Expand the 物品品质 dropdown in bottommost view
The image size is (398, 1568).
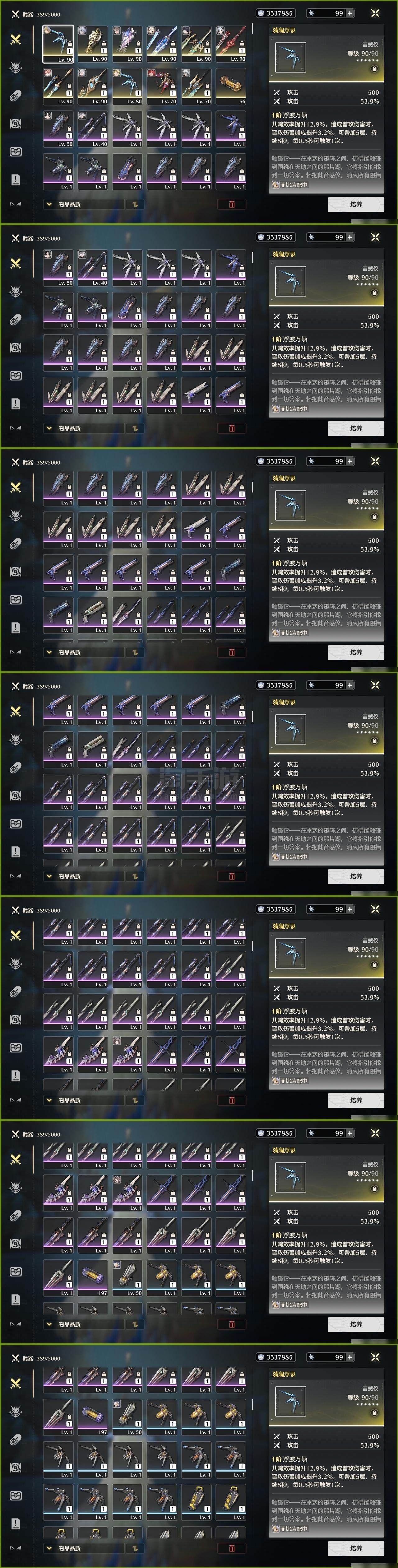coord(83,1548)
